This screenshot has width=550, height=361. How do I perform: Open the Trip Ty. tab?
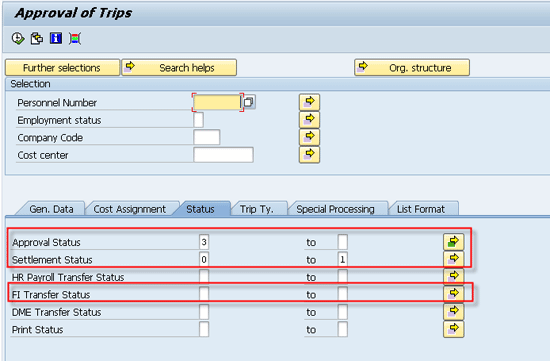[x=256, y=209]
